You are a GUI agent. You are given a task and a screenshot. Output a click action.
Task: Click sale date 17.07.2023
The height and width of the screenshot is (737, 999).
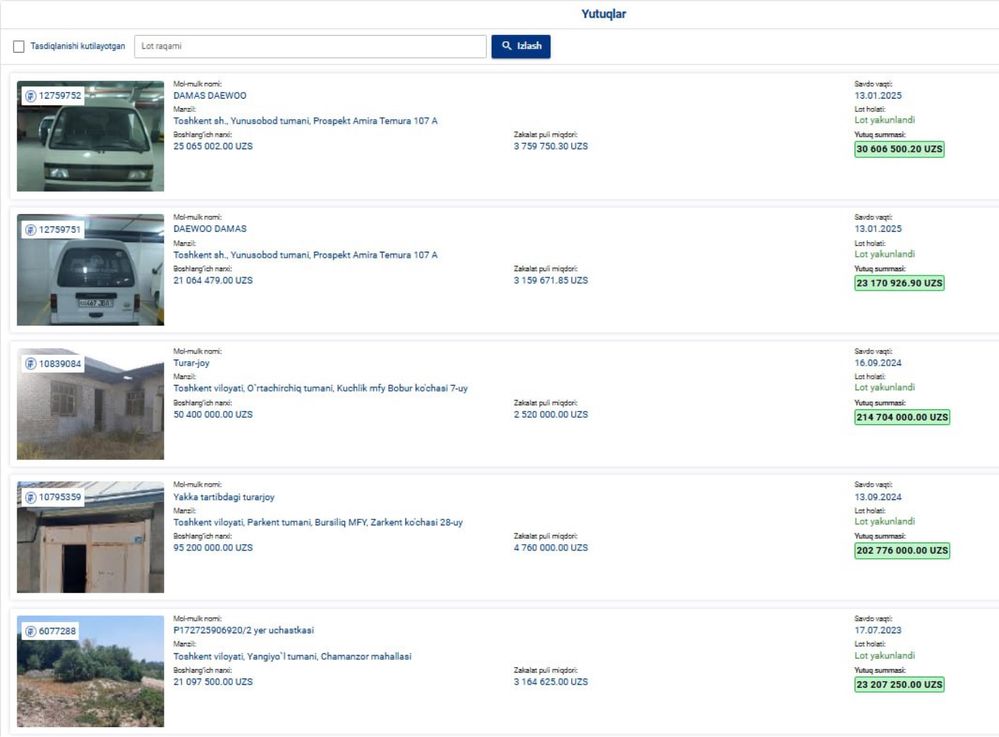pos(878,630)
